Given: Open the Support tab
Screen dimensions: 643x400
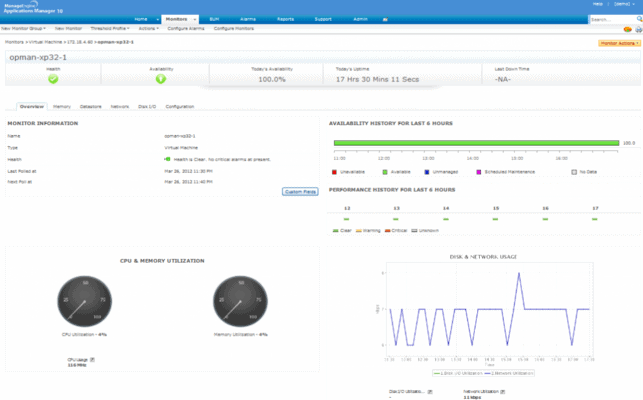Looking at the screenshot, I should (x=323, y=19).
